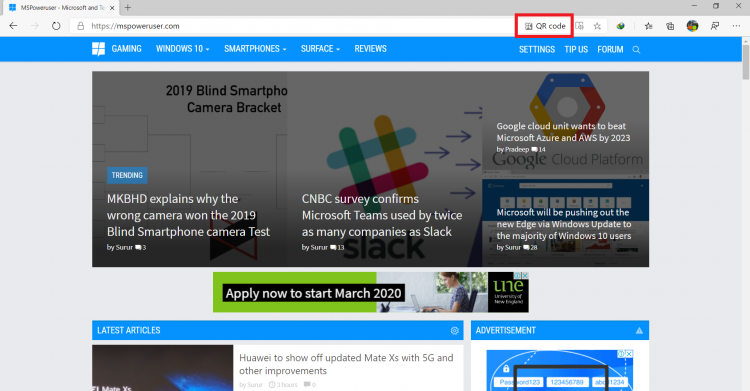750x391 pixels.
Task: Click the site search magnifier icon
Action: pyautogui.click(x=636, y=49)
